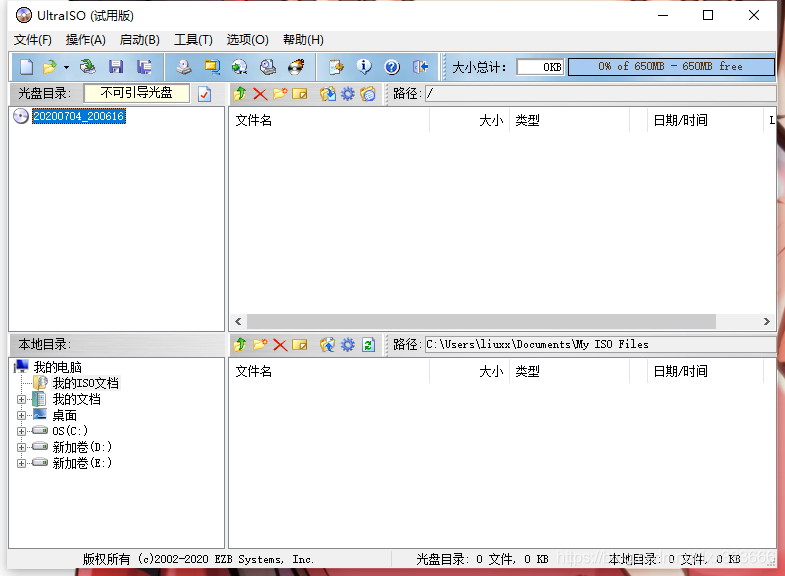Click the local pane red Delete X
The height and width of the screenshot is (576, 785).
tap(280, 345)
